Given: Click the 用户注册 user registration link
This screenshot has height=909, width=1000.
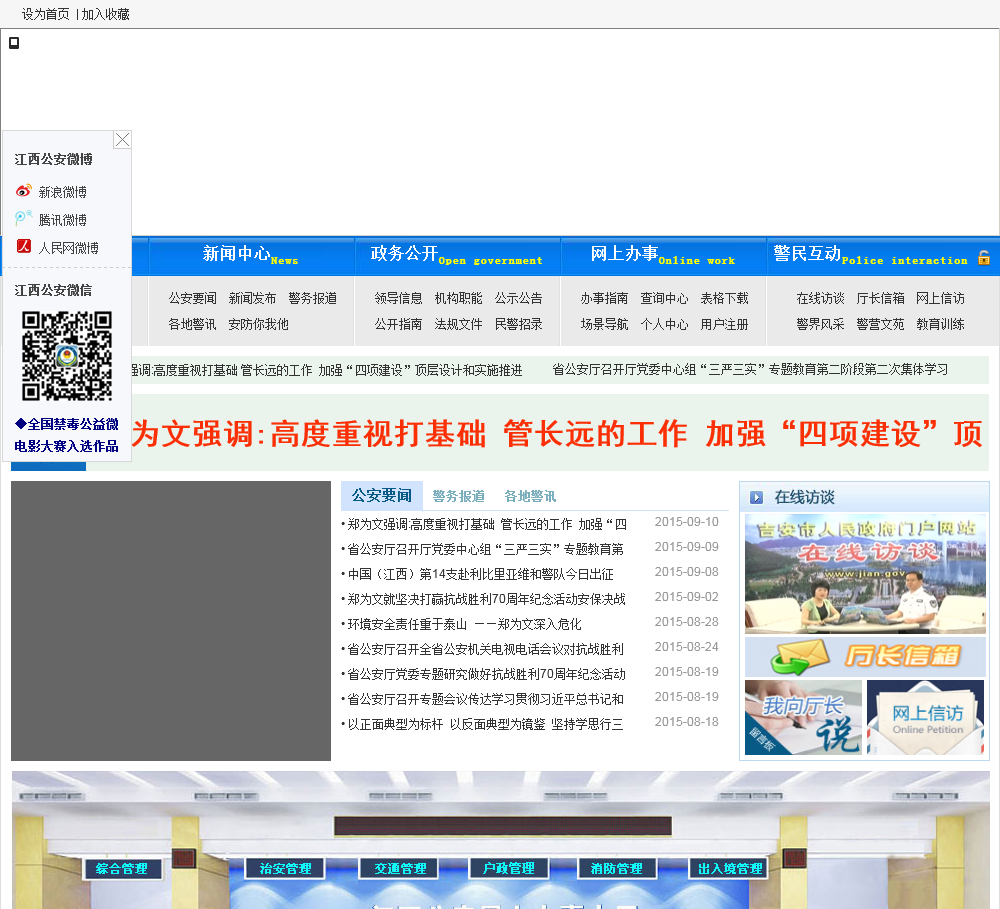Looking at the screenshot, I should coord(724,324).
